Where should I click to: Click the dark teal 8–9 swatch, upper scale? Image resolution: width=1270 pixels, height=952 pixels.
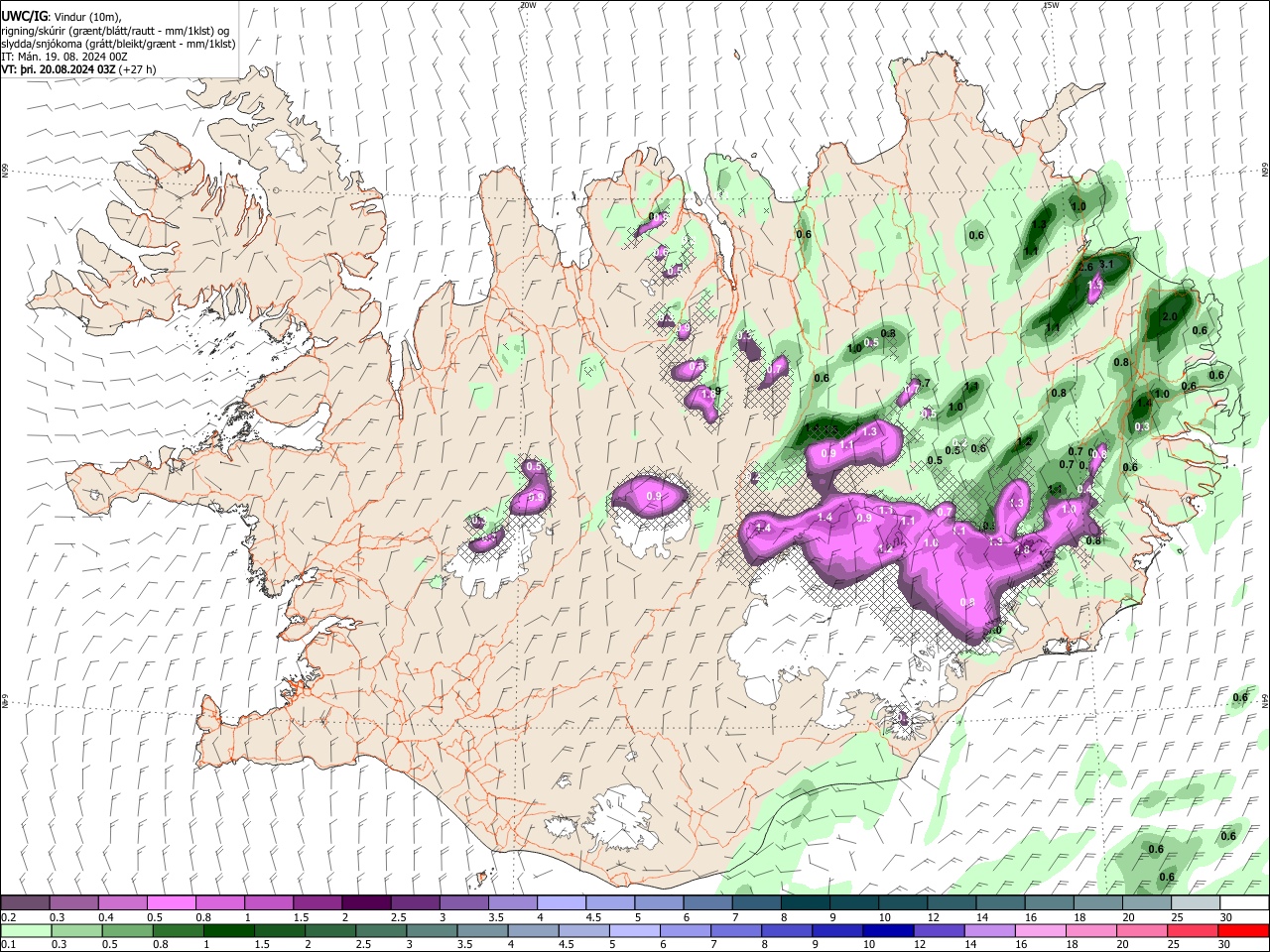(806, 903)
